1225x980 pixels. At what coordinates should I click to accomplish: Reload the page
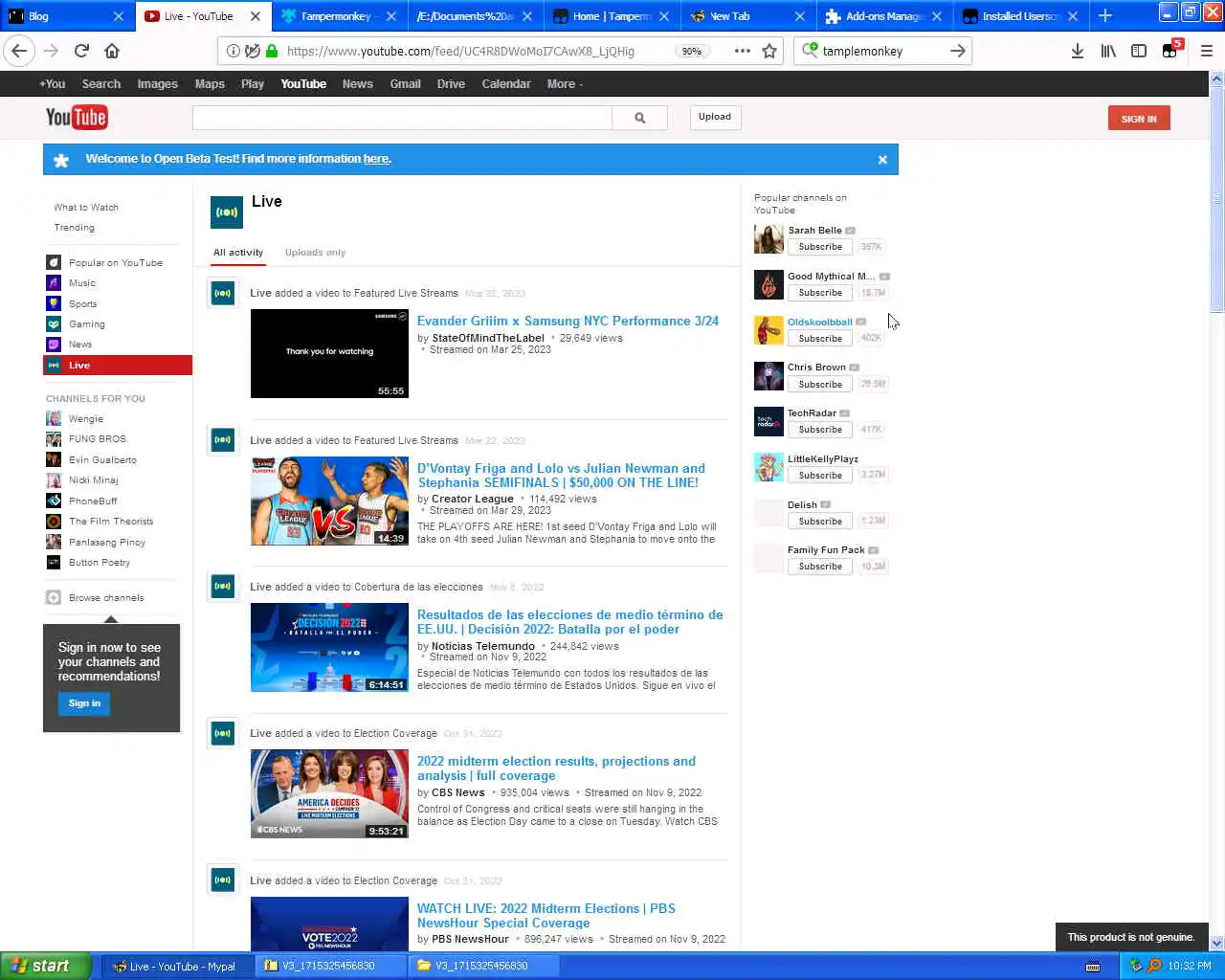81,51
